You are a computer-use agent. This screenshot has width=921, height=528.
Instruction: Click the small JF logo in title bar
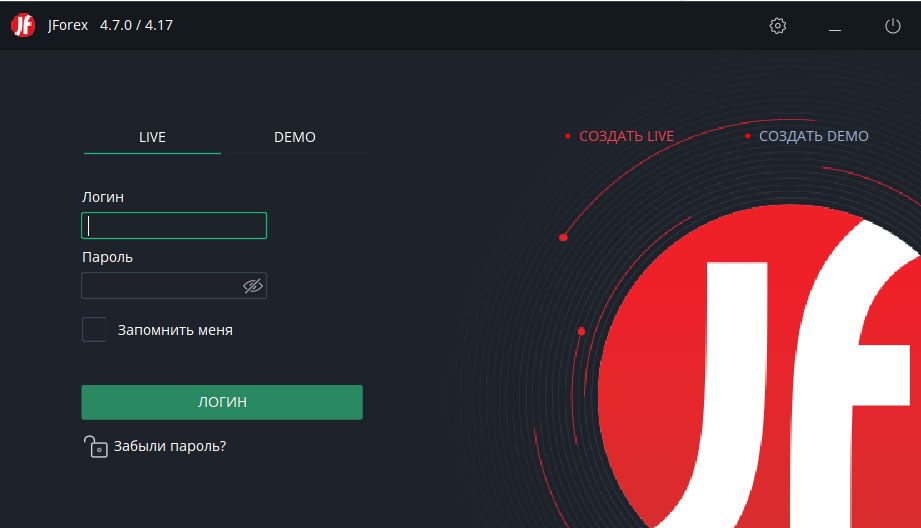click(23, 26)
